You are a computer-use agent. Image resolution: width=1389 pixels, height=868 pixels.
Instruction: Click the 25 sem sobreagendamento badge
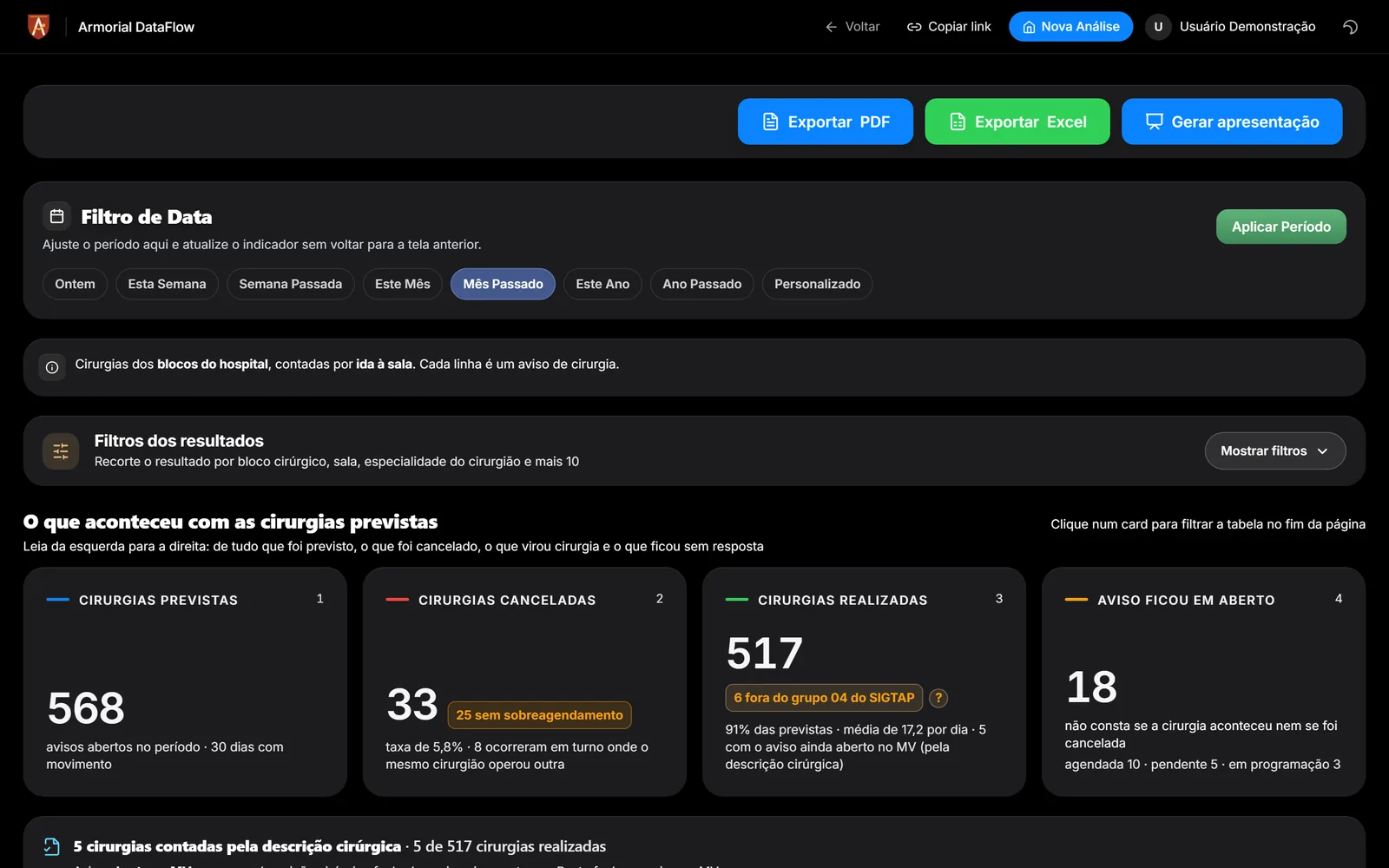539,715
